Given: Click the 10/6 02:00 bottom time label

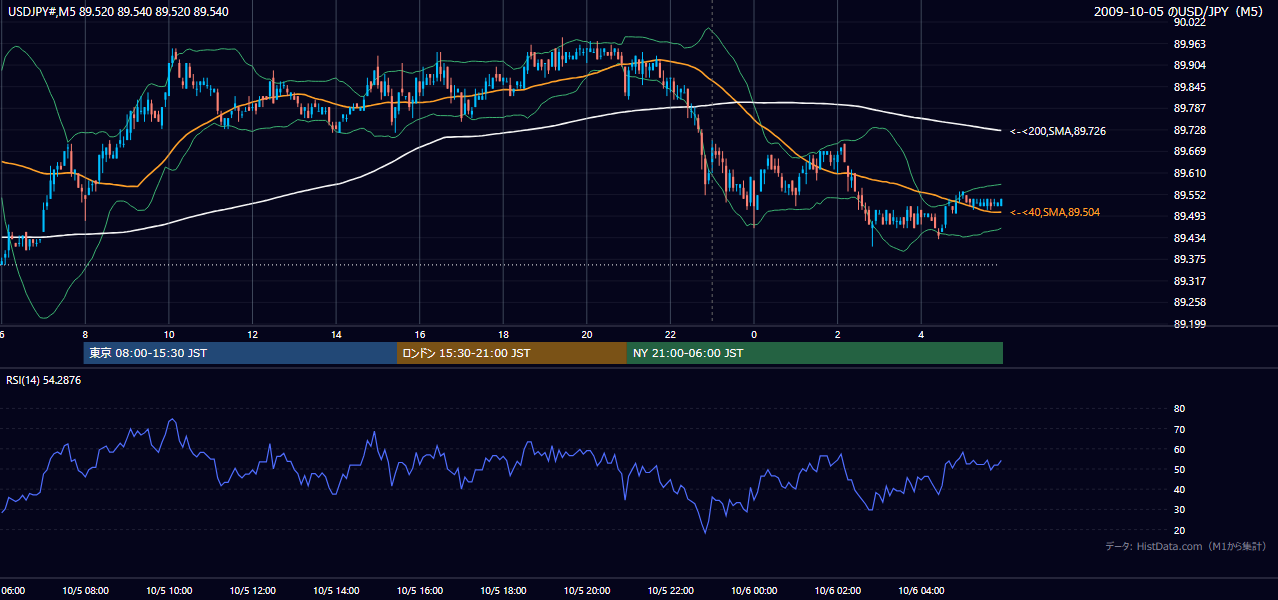Looking at the screenshot, I should point(838,590).
